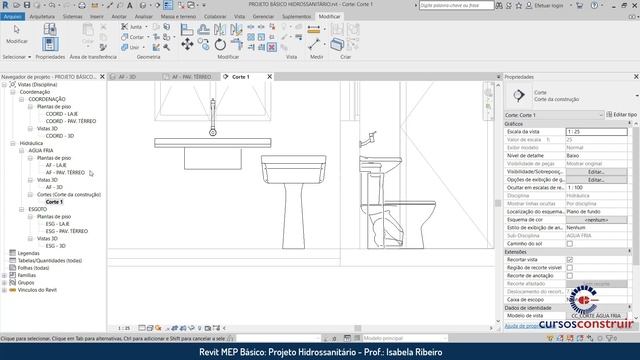Click the view scale 1:25 in view control bar
Image resolution: width=640 pixels, height=360 pixels.
[x=124, y=328]
